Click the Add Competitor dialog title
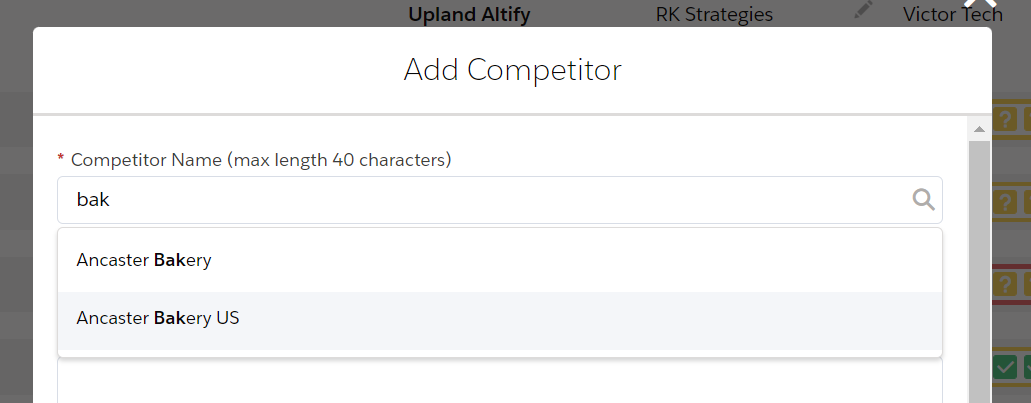1031x403 pixels. click(512, 70)
